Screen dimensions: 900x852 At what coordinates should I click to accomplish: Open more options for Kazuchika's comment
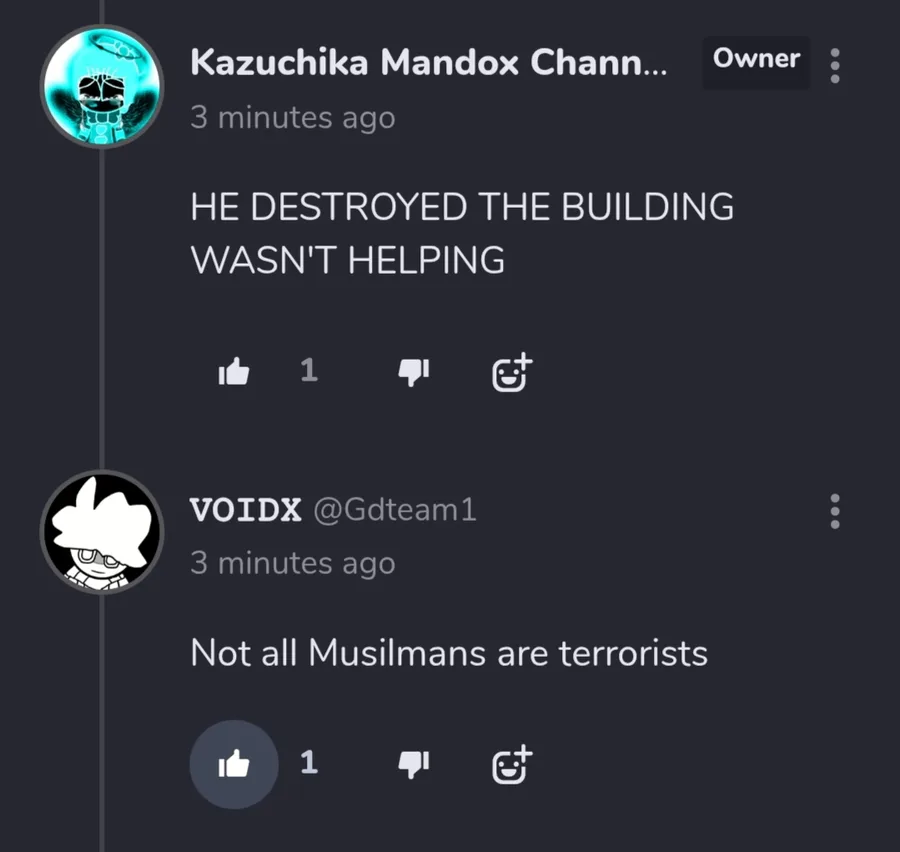(835, 65)
